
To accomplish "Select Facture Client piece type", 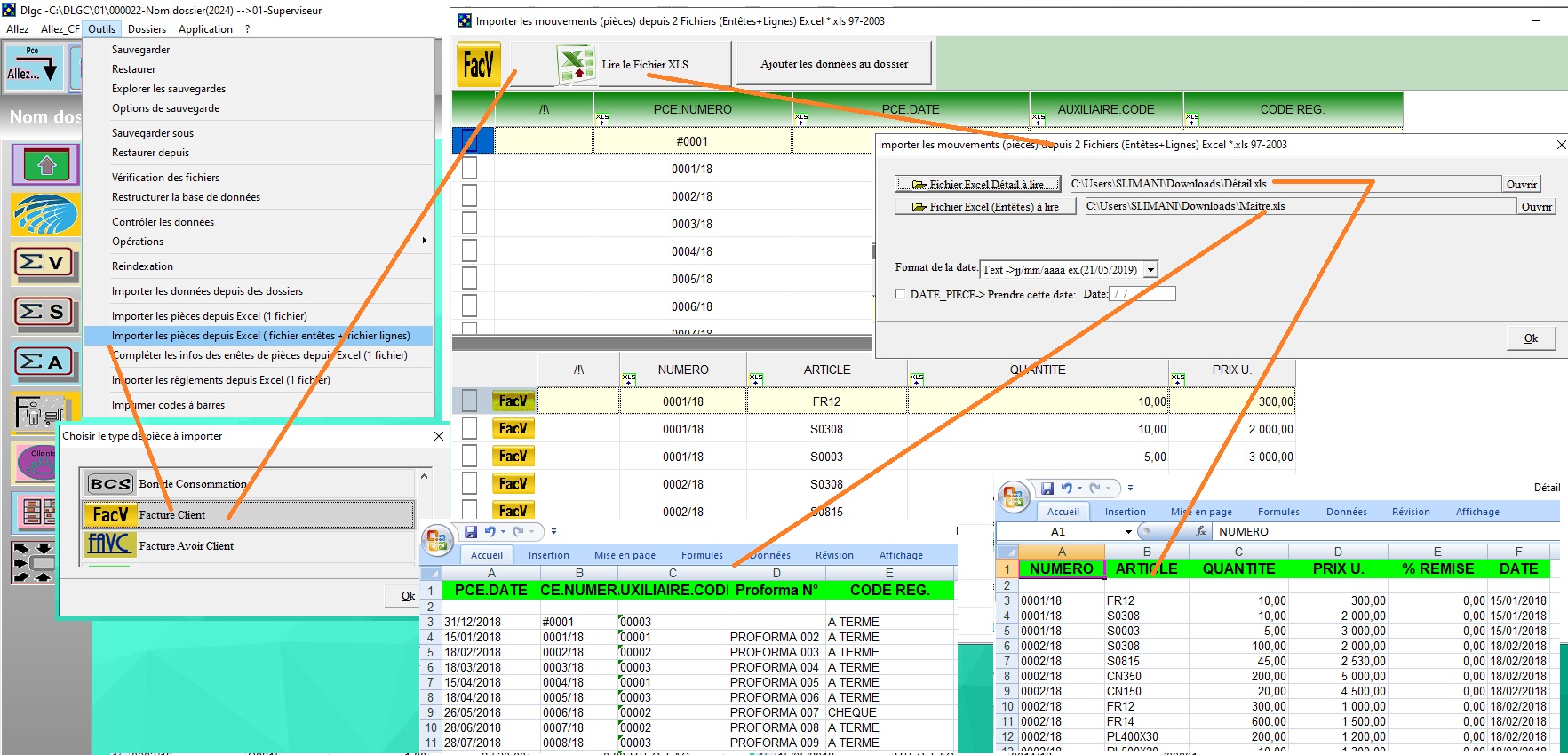I will coord(249,515).
